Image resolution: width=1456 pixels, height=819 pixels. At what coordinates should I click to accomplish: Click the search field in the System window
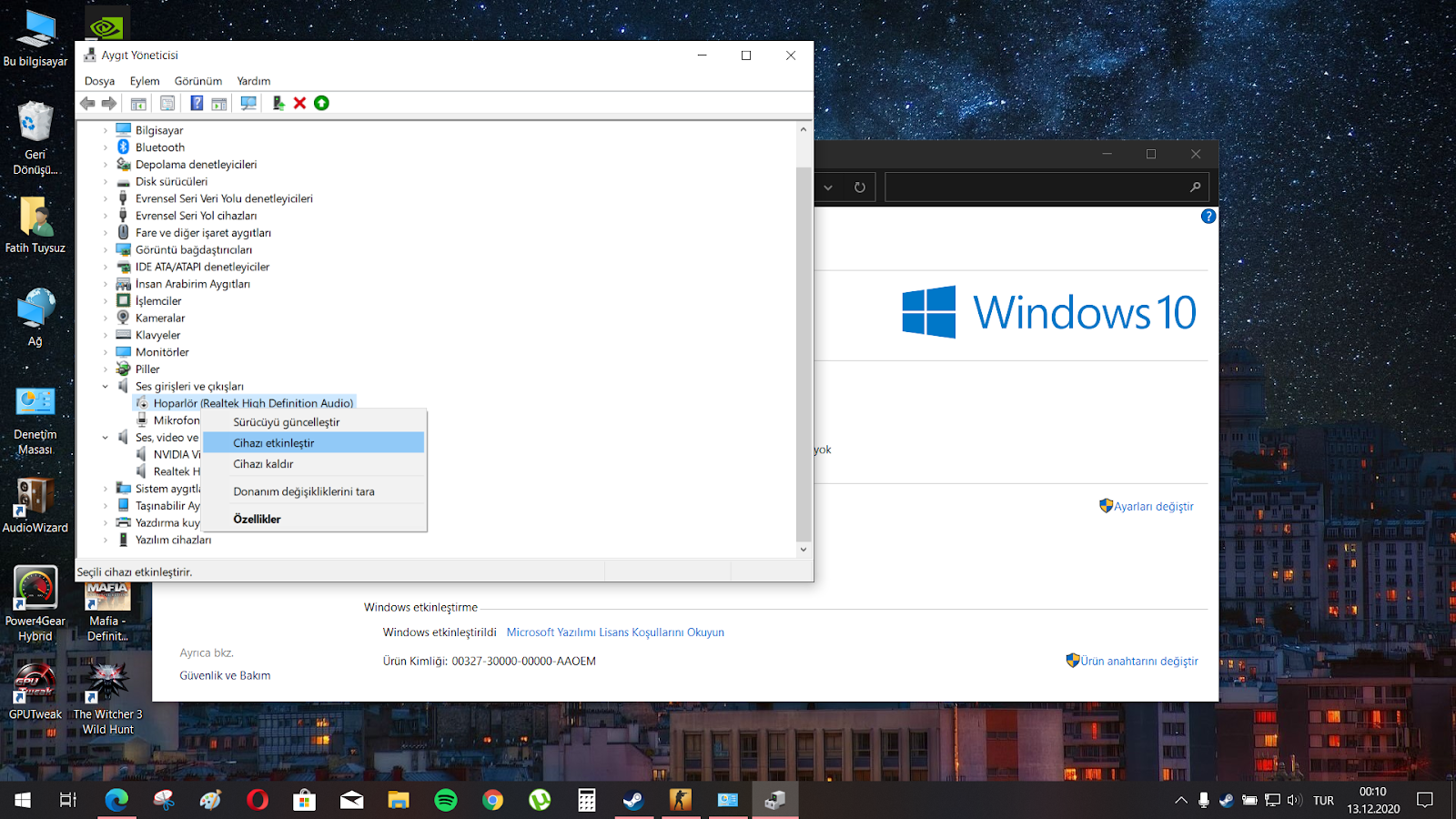tap(1046, 187)
